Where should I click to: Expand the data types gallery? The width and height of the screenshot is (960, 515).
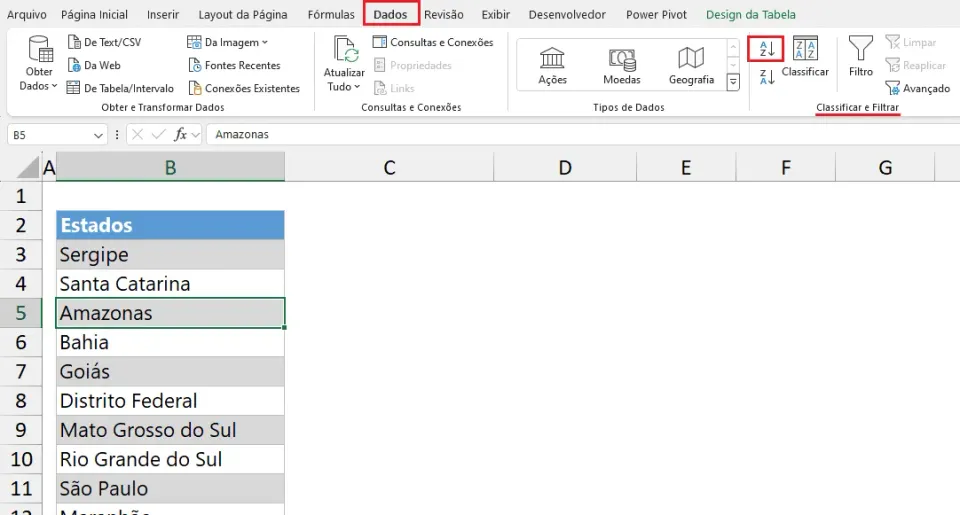pyautogui.click(x=733, y=82)
